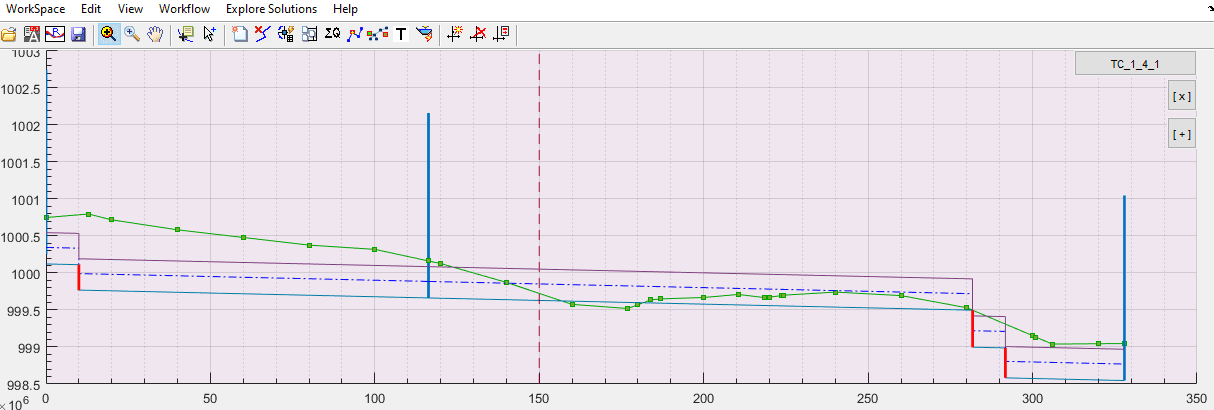This screenshot has width=1214, height=410.
Task: Open the Help menu
Action: click(345, 9)
